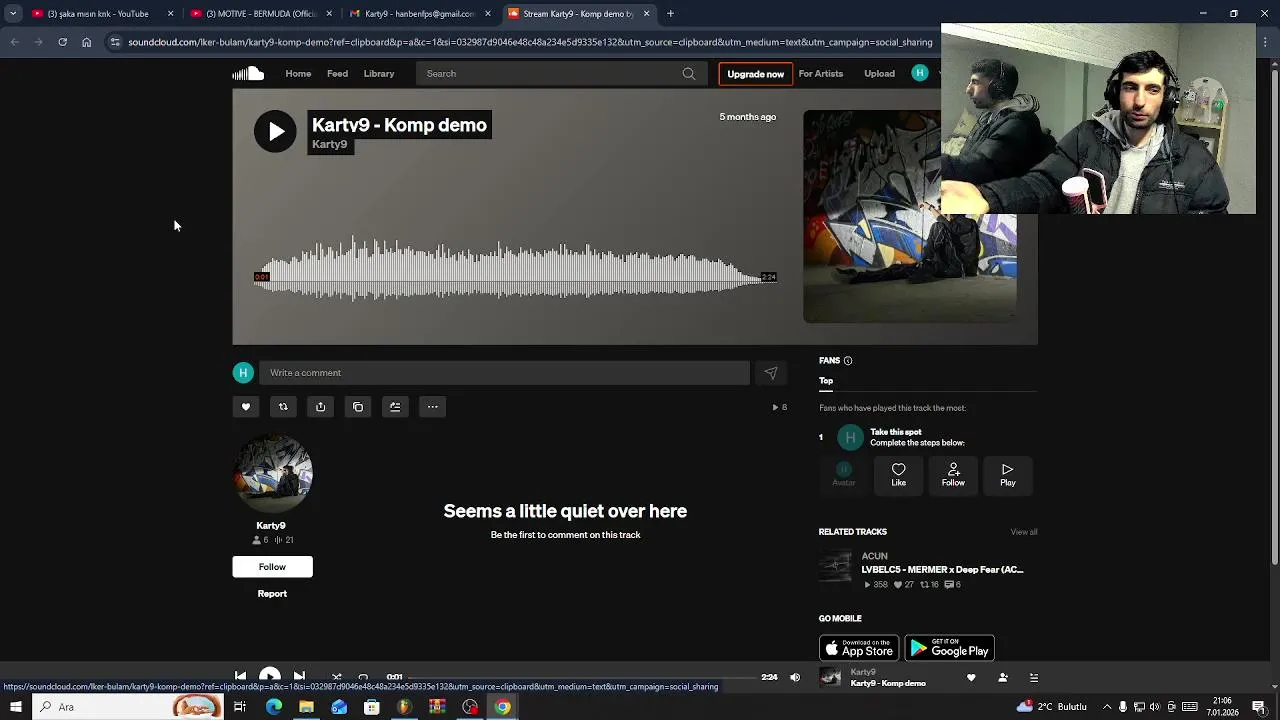Open related track LVBELC5 - MERMER x Deep Fear
Viewport: 1280px width, 720px height.
pos(942,570)
